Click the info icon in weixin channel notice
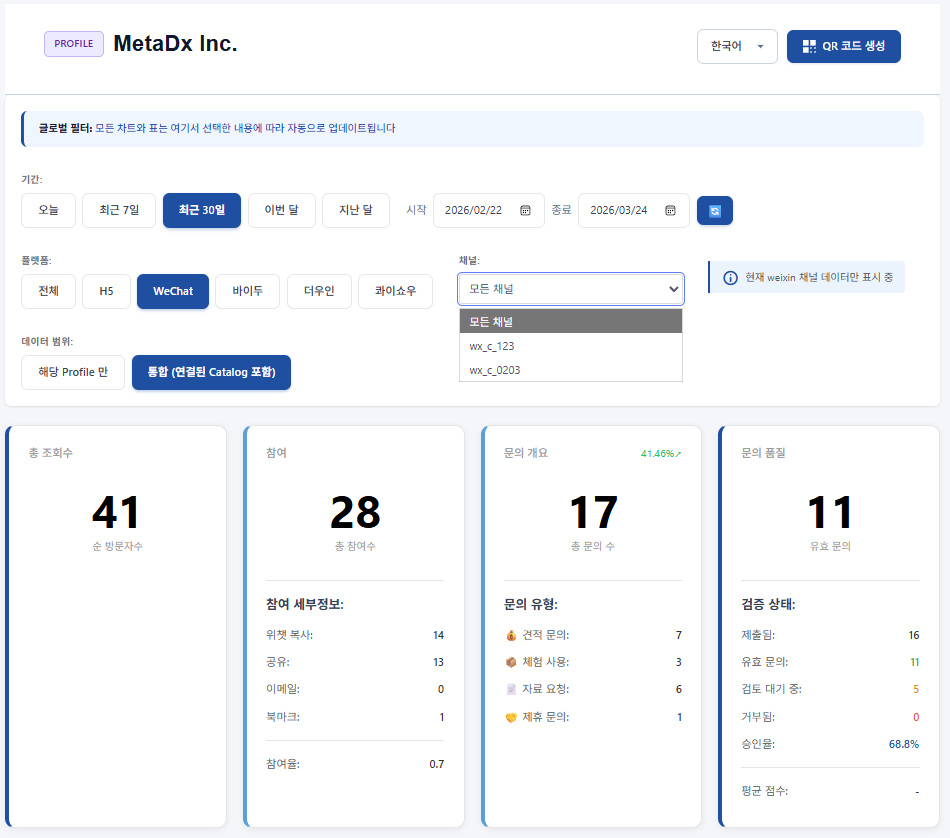 pos(730,278)
